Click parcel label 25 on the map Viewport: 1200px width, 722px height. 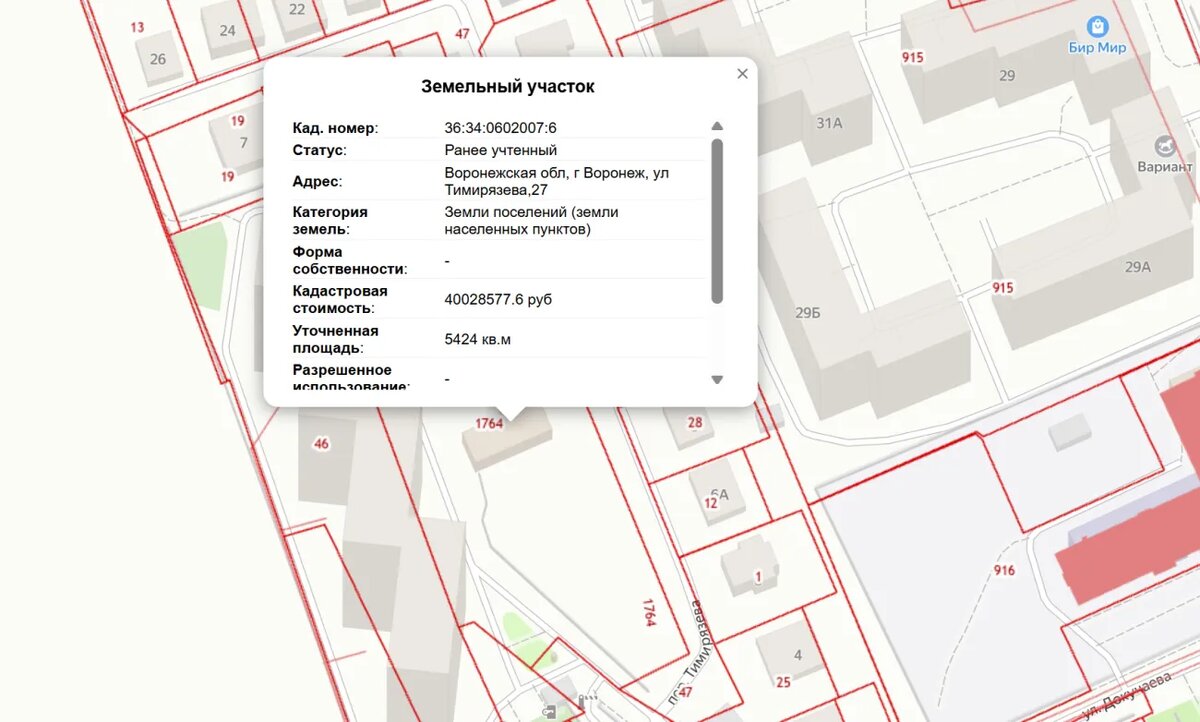pos(783,683)
